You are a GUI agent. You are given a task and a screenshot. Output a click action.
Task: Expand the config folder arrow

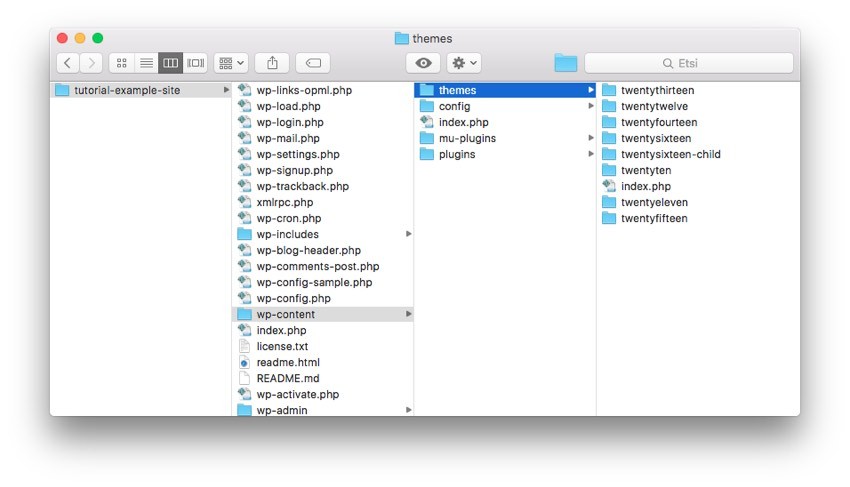[x=591, y=106]
